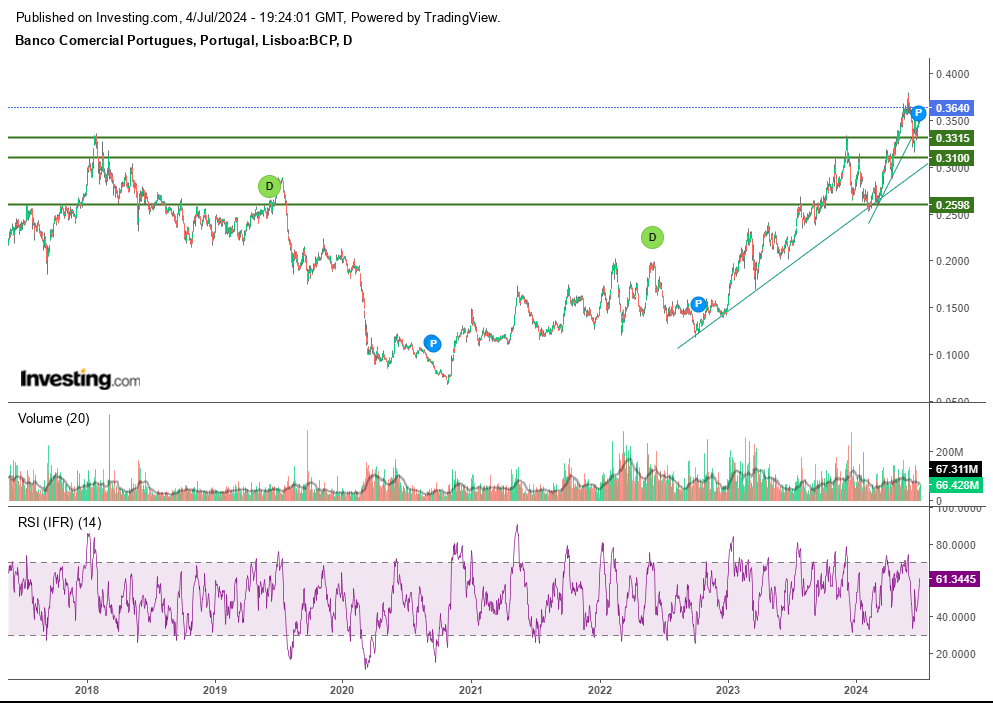The image size is (993, 703).
Task: Click the 67.311M volume value label
Action: point(956,469)
